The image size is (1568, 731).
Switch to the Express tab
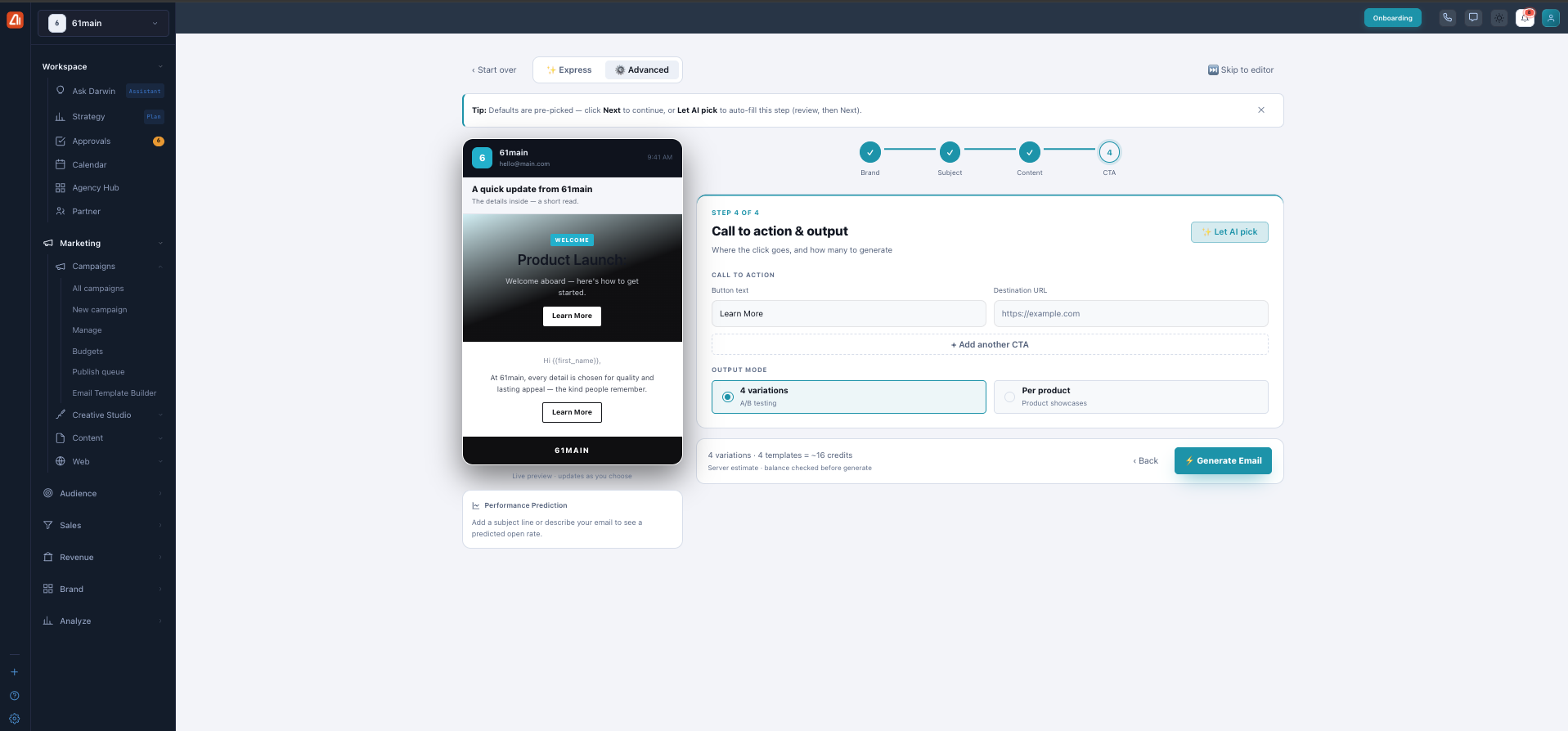[x=569, y=70]
